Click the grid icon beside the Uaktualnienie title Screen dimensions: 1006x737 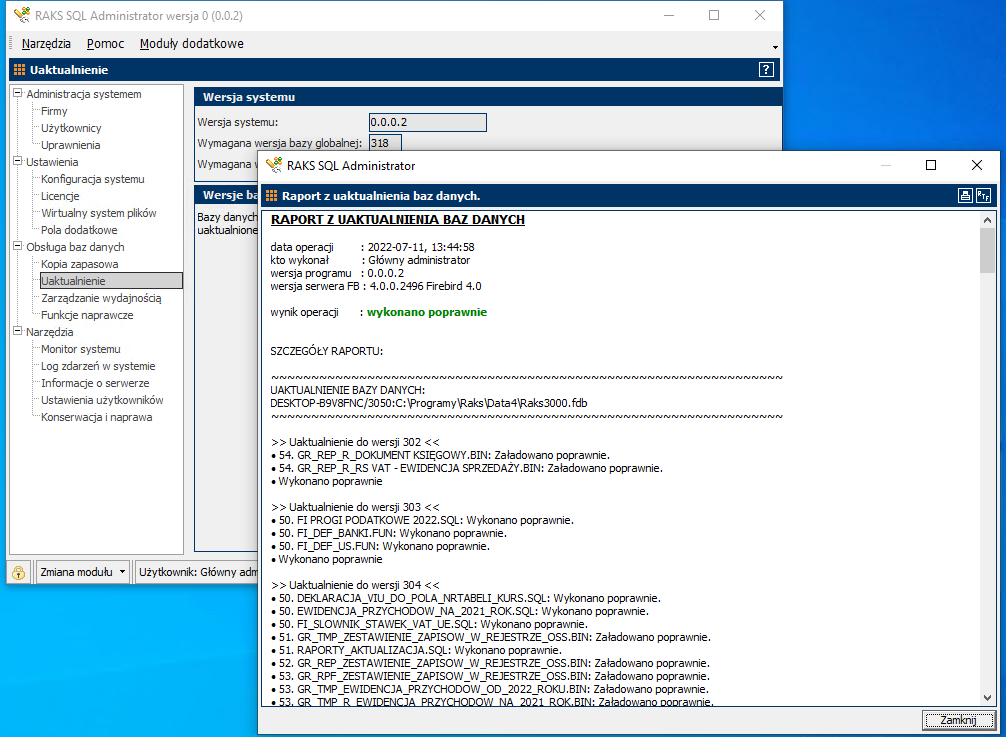[x=19, y=70]
